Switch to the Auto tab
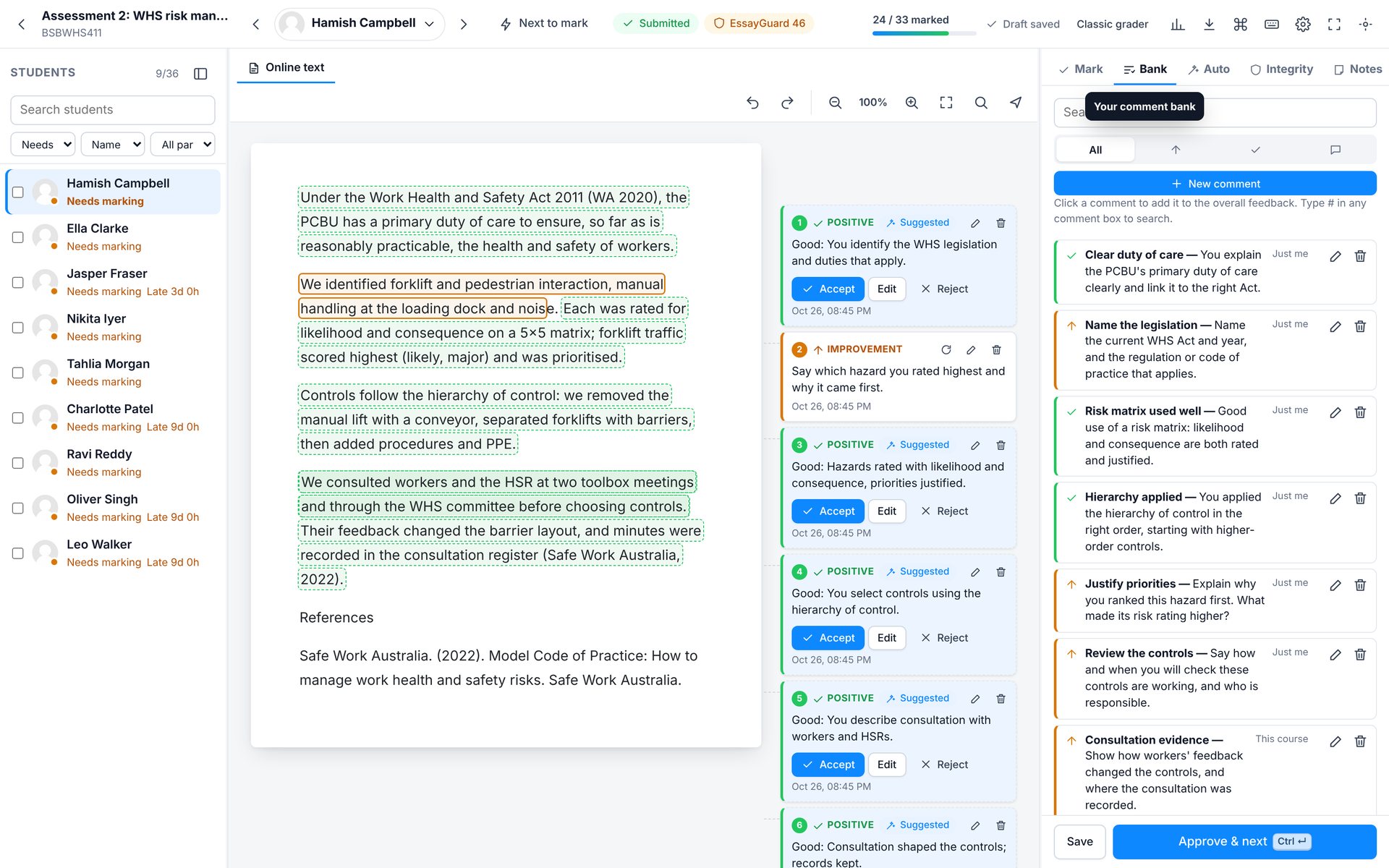The image size is (1389, 868). 1209,69
